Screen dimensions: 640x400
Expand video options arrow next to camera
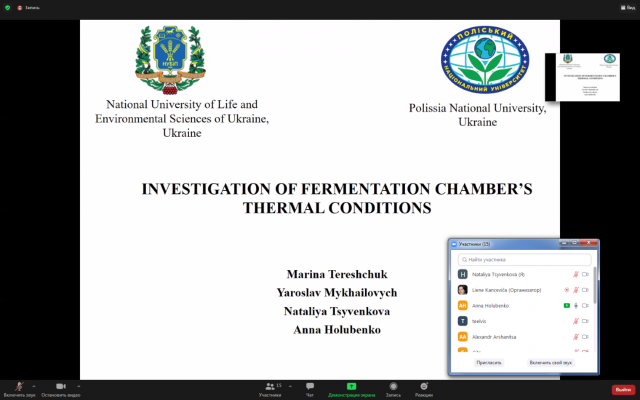click(78, 386)
